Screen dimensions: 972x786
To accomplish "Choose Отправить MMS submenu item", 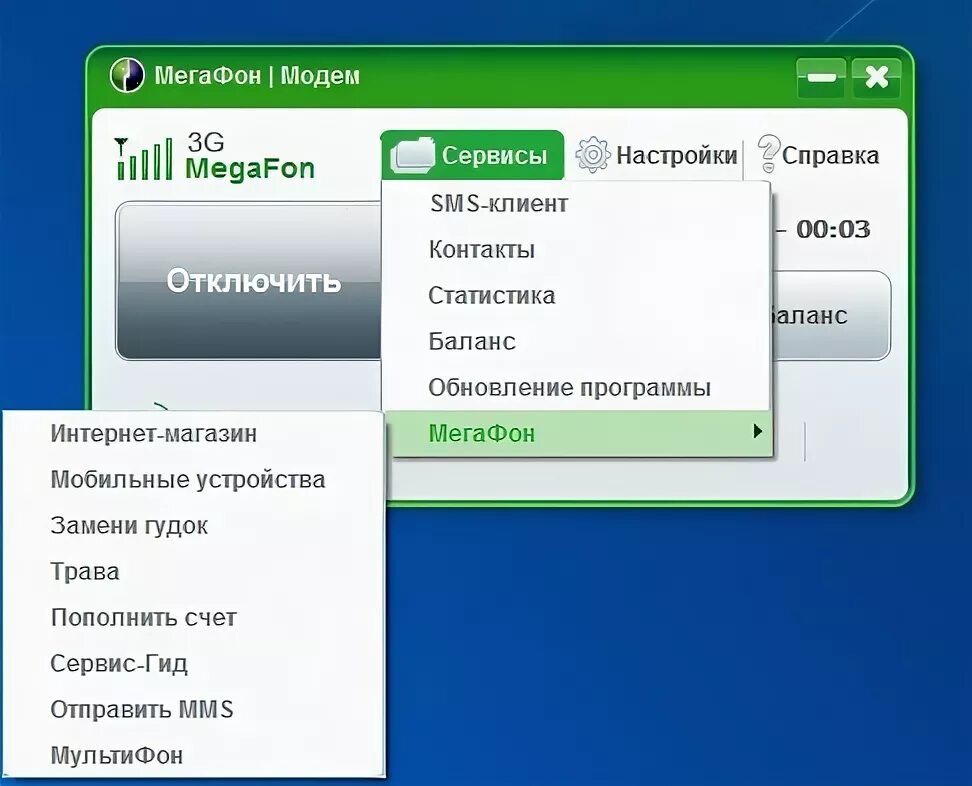I will [193, 709].
